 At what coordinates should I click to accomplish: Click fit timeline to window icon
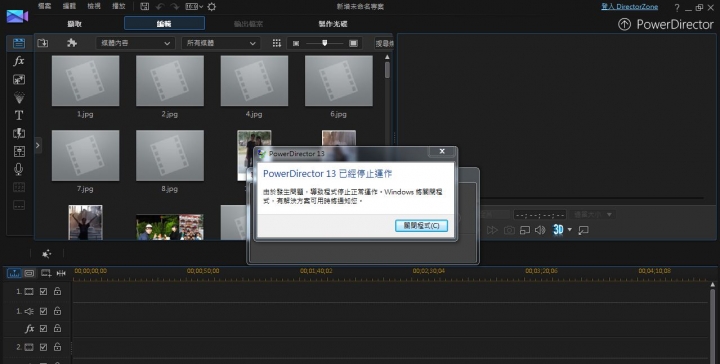pos(61,273)
